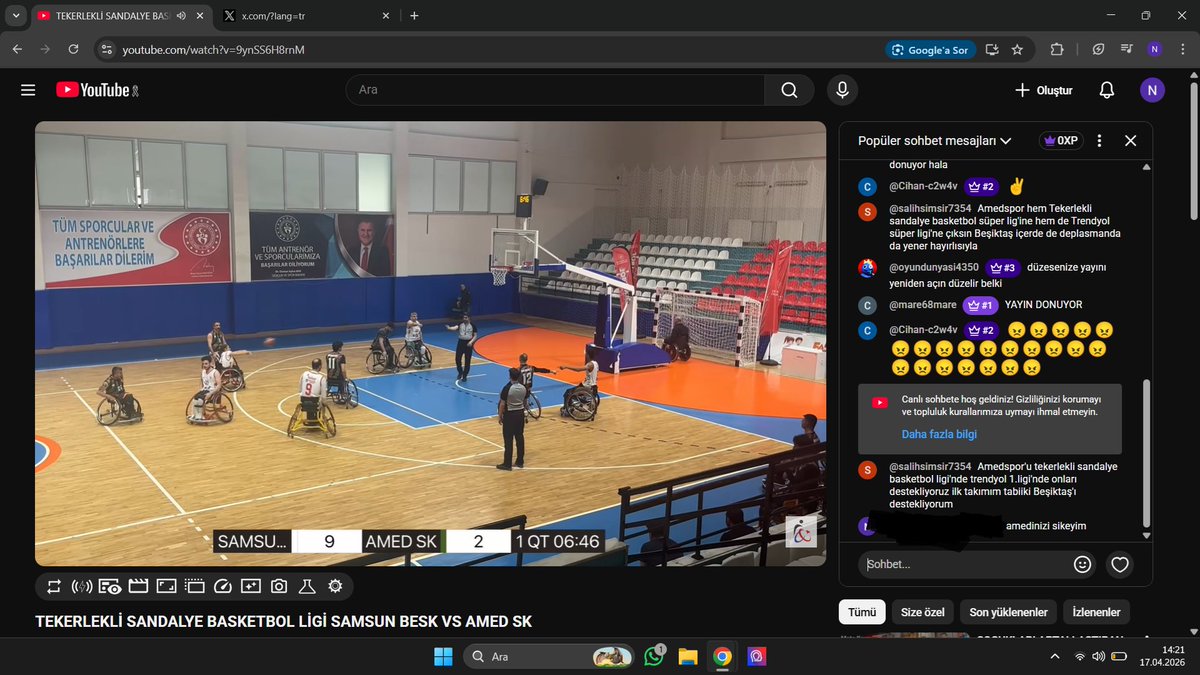The image size is (1200, 675).
Task: Toggle the overlay visibility eye icon
Action: [110, 586]
